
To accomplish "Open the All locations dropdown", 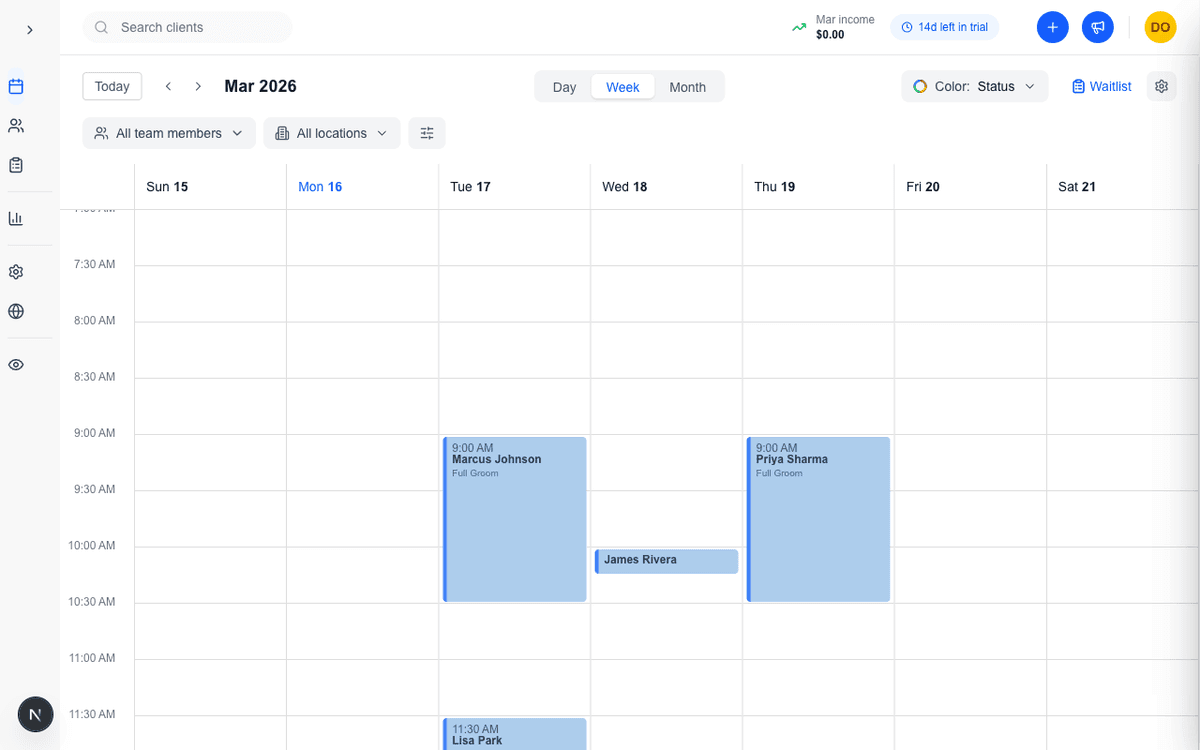I will pos(331,132).
